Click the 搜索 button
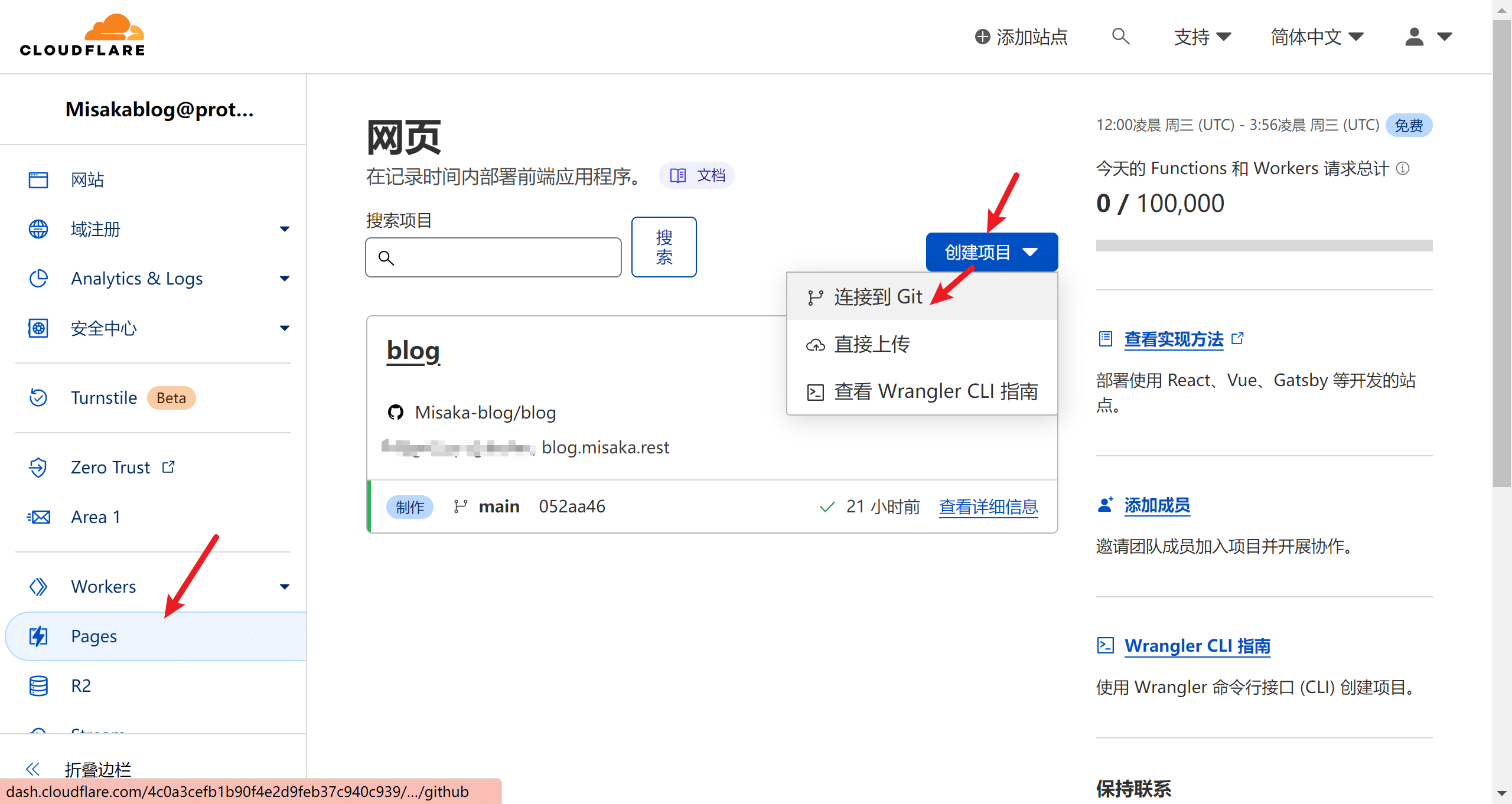The width and height of the screenshot is (1512, 804). 664,247
